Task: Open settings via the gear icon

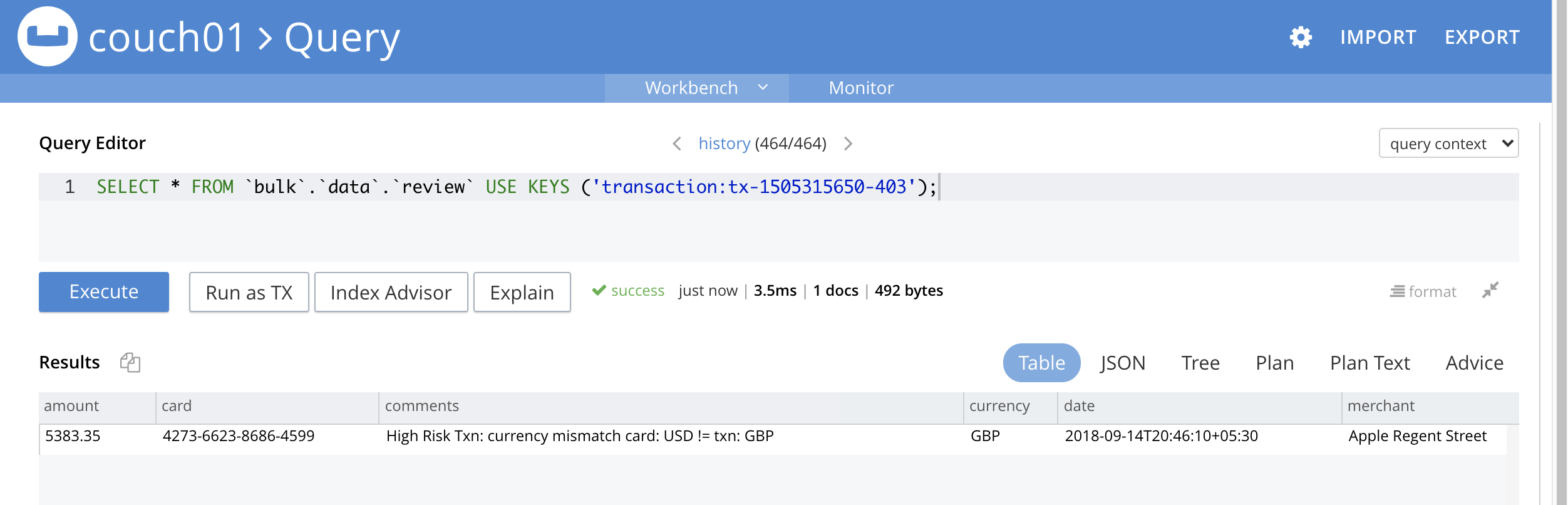Action: pyautogui.click(x=1301, y=38)
